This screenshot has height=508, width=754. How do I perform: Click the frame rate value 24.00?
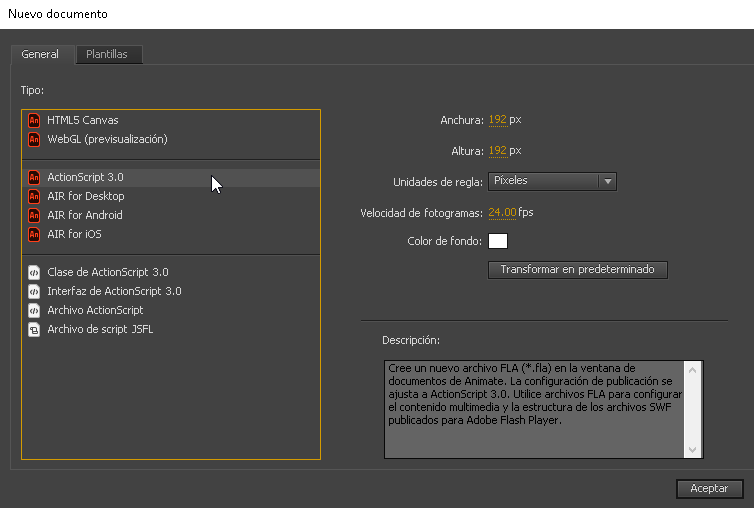point(502,212)
